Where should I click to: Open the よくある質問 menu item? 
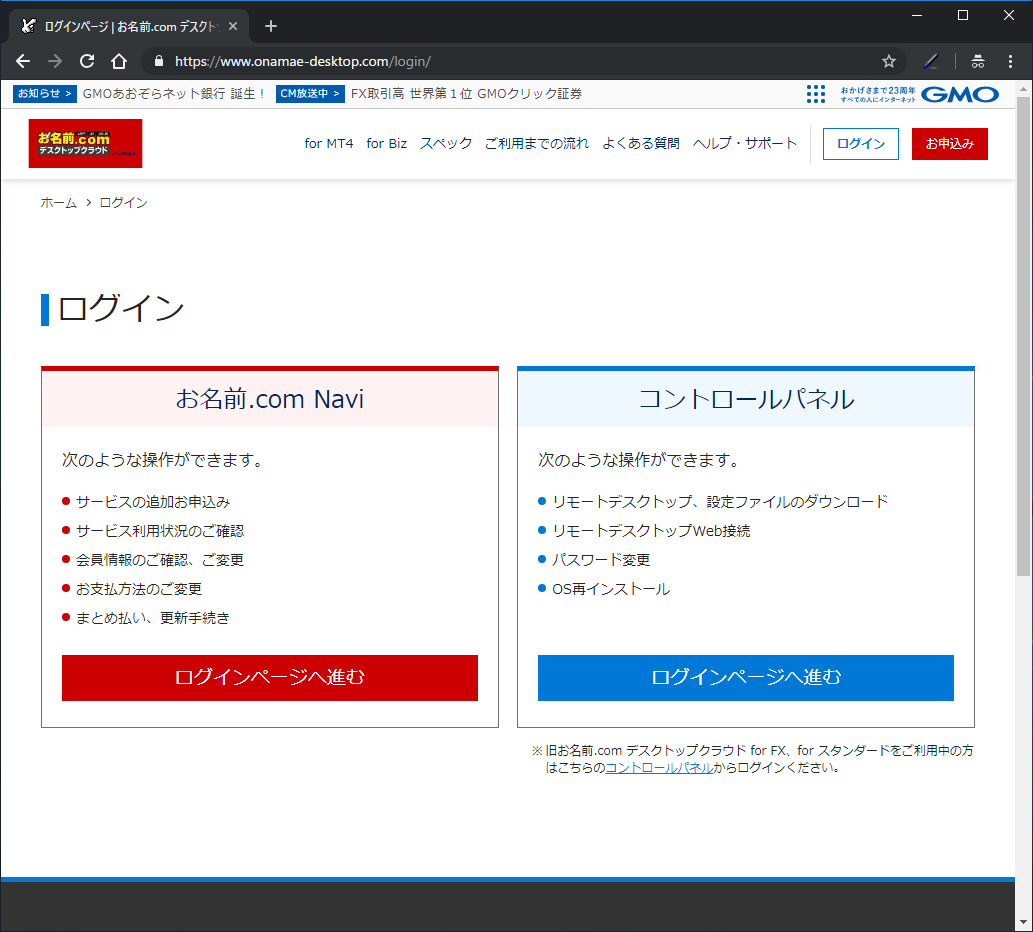(641, 144)
